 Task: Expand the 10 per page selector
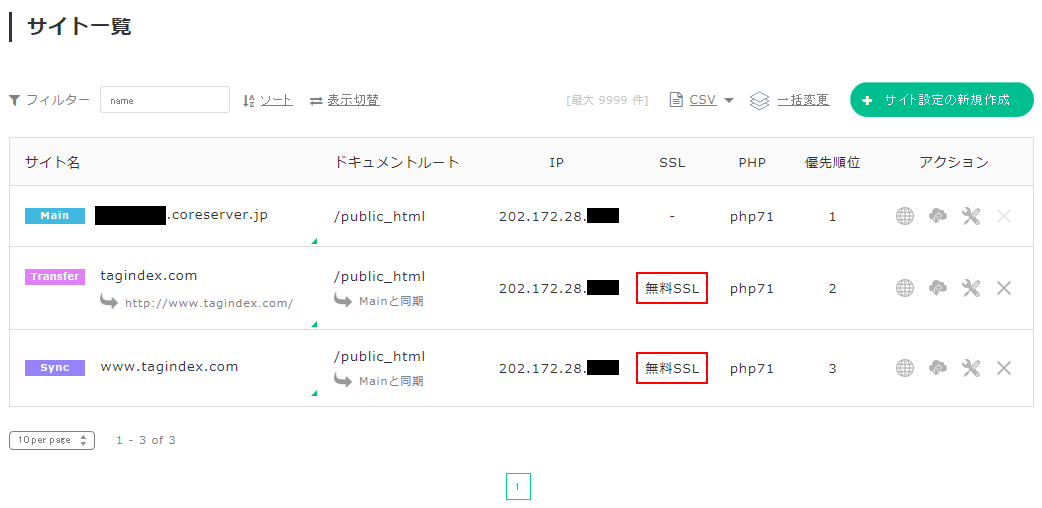point(52,440)
